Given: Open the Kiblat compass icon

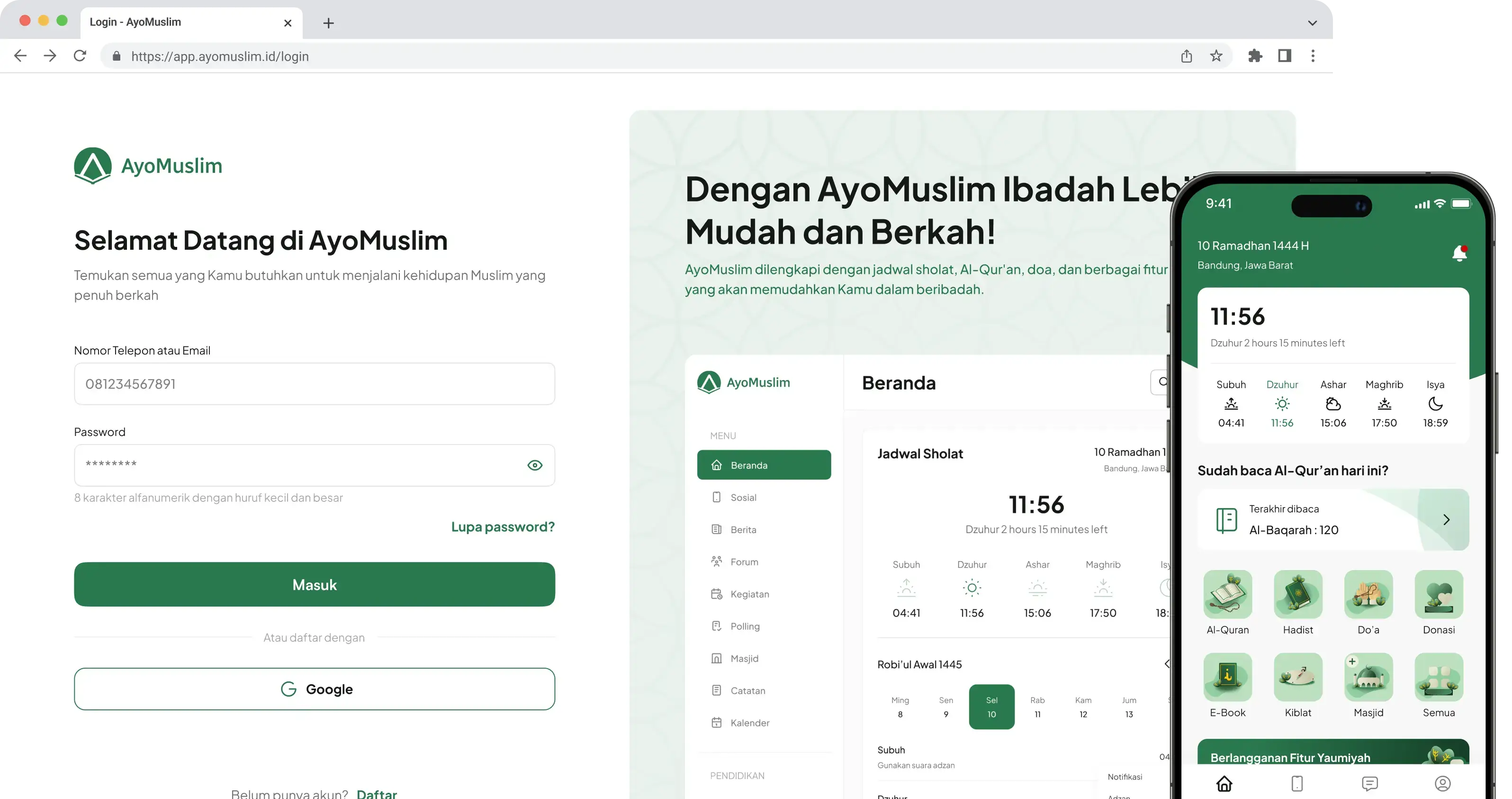Looking at the screenshot, I should click(1298, 677).
